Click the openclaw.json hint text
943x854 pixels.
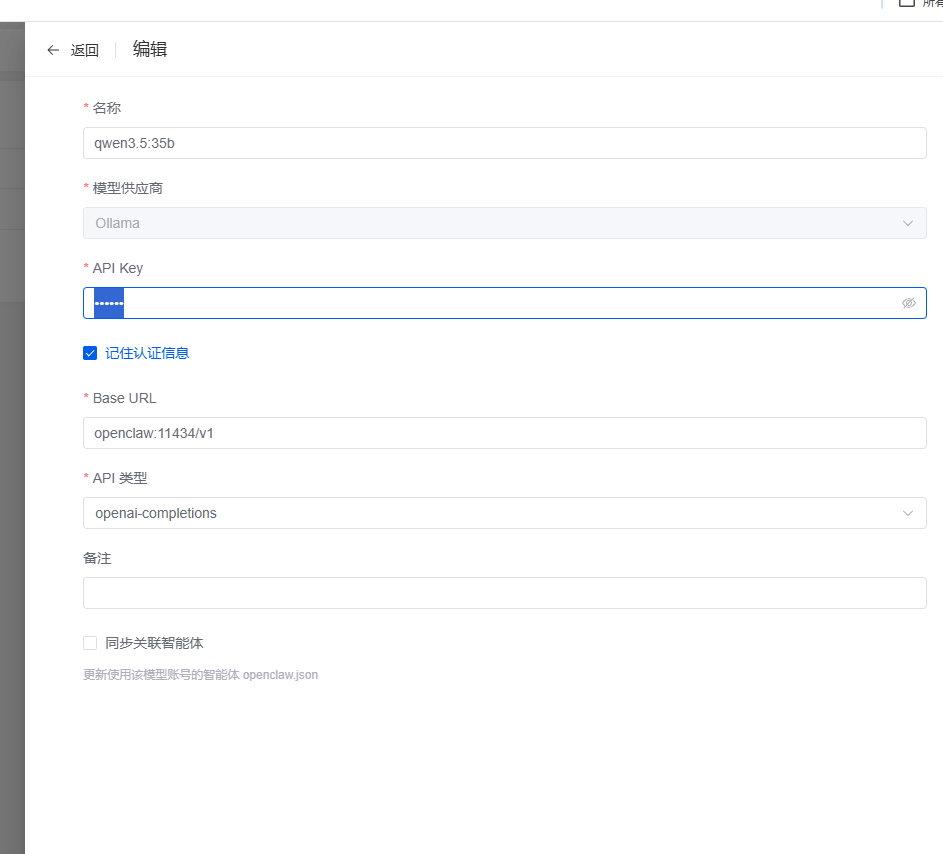pos(280,675)
